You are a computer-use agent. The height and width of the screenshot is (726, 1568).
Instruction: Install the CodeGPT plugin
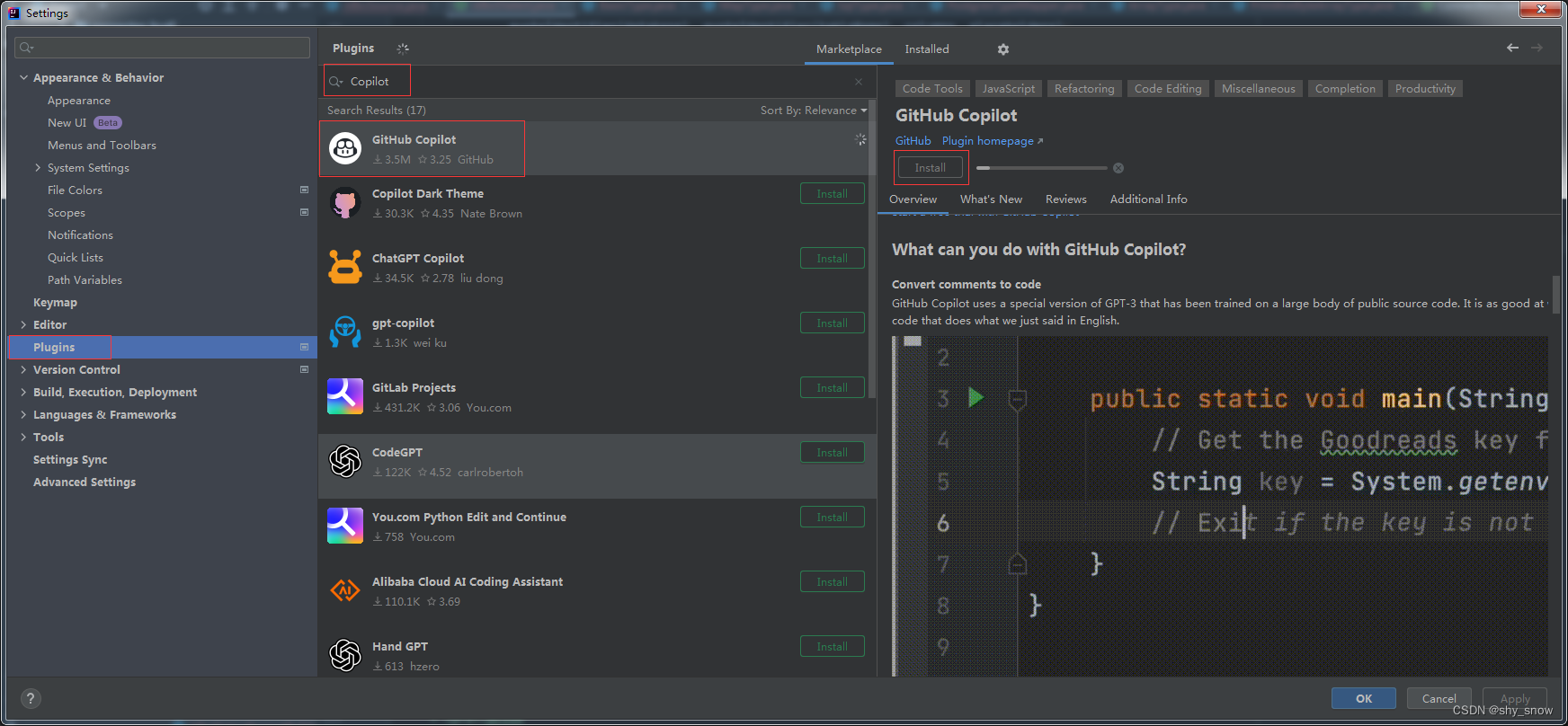pyautogui.click(x=832, y=452)
